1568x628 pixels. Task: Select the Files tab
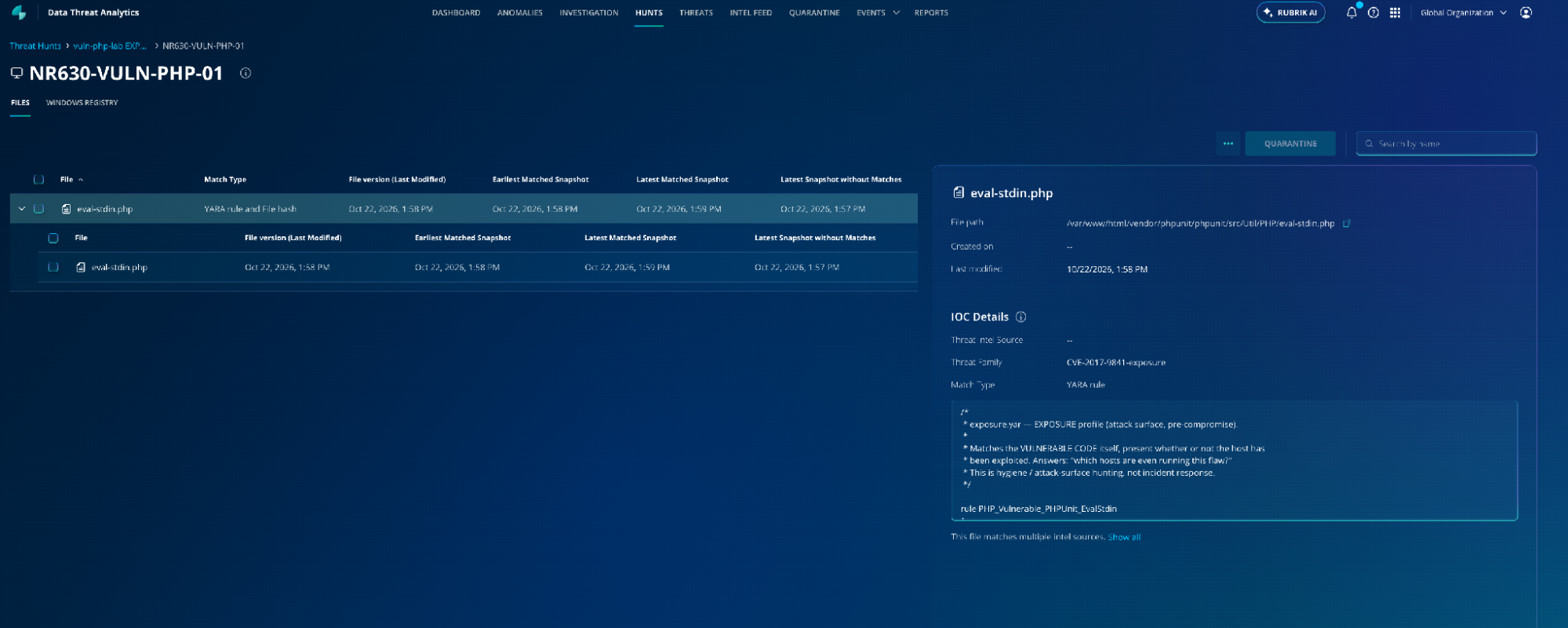coord(20,103)
